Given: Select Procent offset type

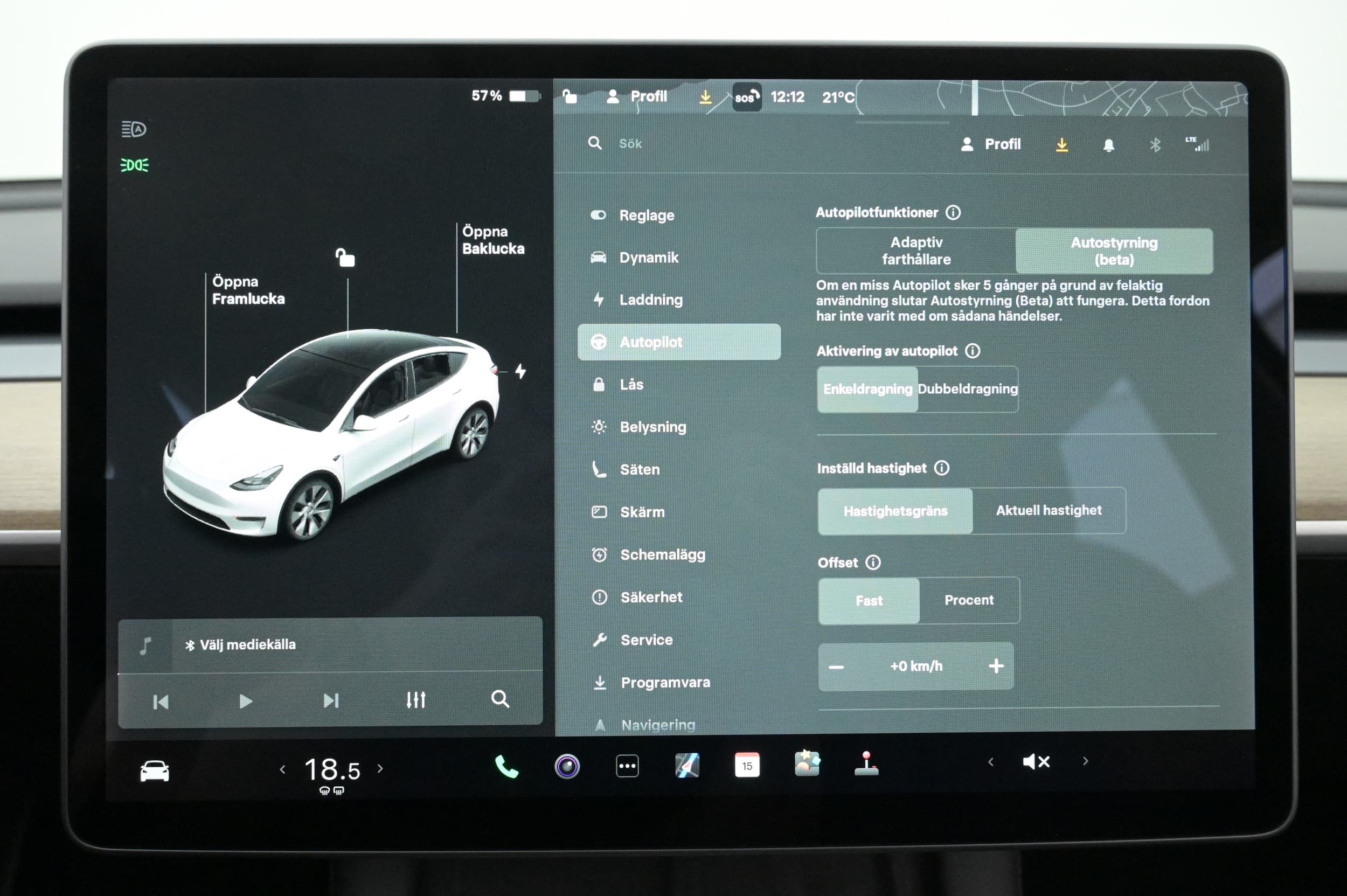Looking at the screenshot, I should (969, 600).
